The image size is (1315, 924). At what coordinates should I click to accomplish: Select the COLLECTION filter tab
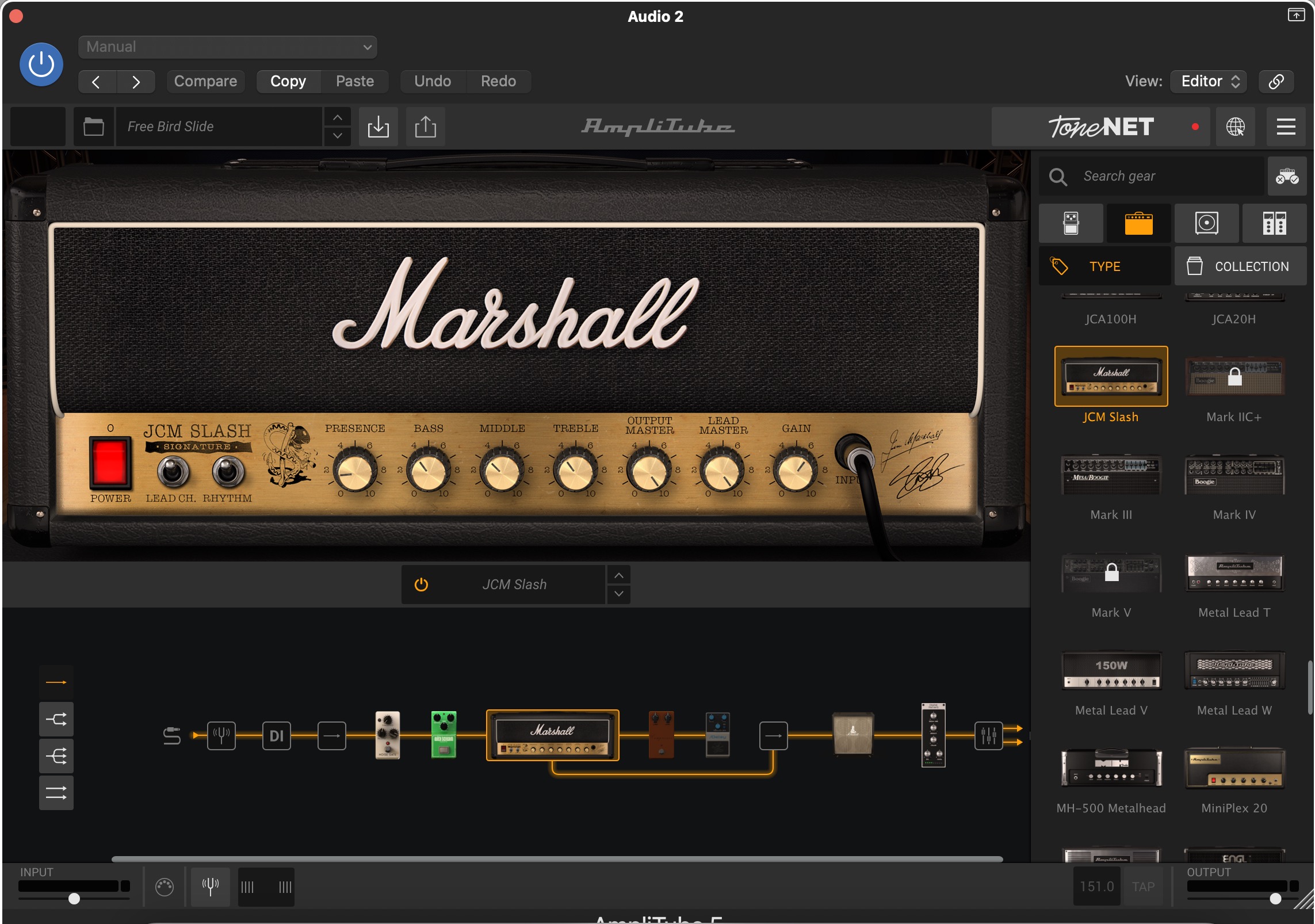pyautogui.click(x=1241, y=266)
